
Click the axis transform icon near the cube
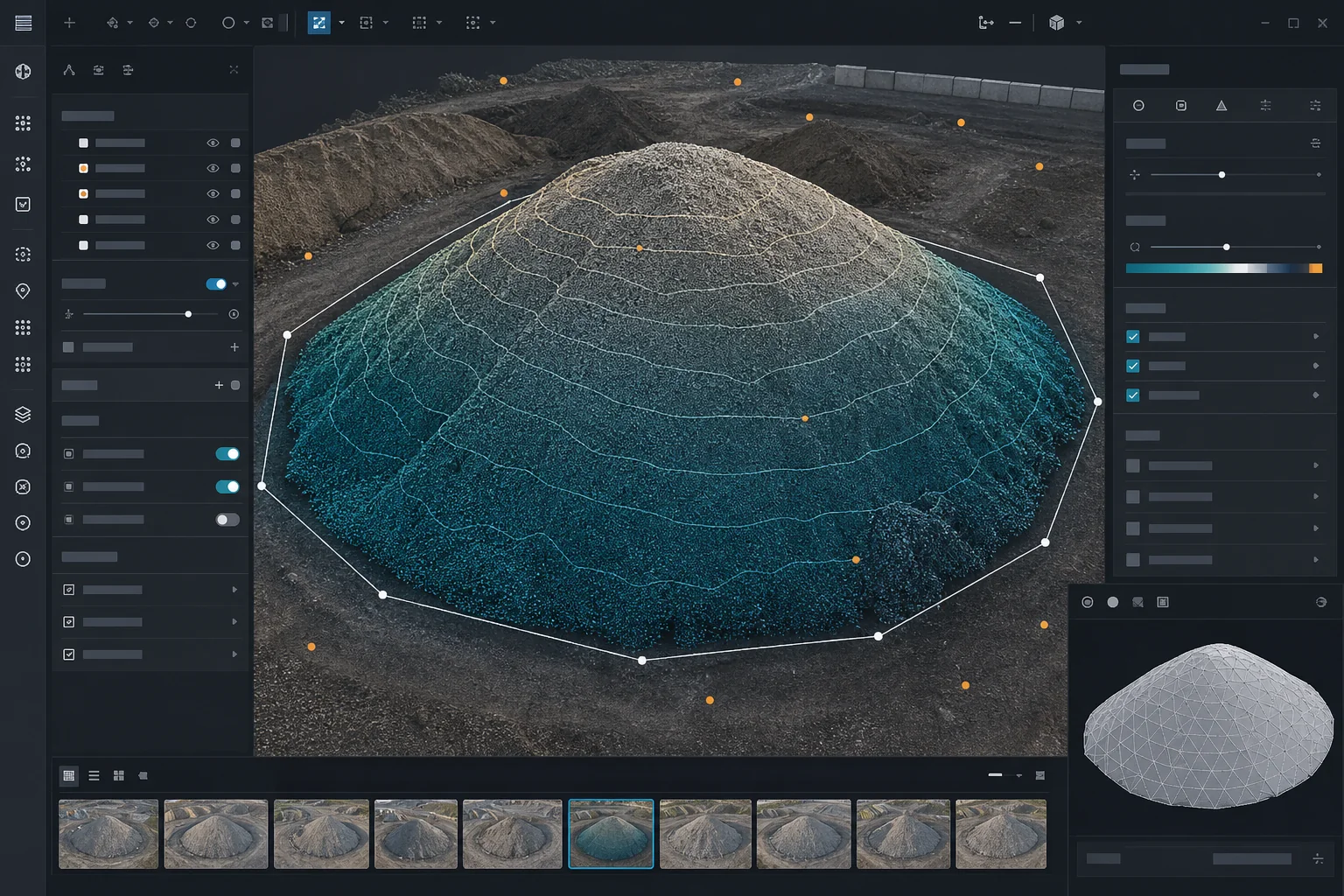[986, 23]
